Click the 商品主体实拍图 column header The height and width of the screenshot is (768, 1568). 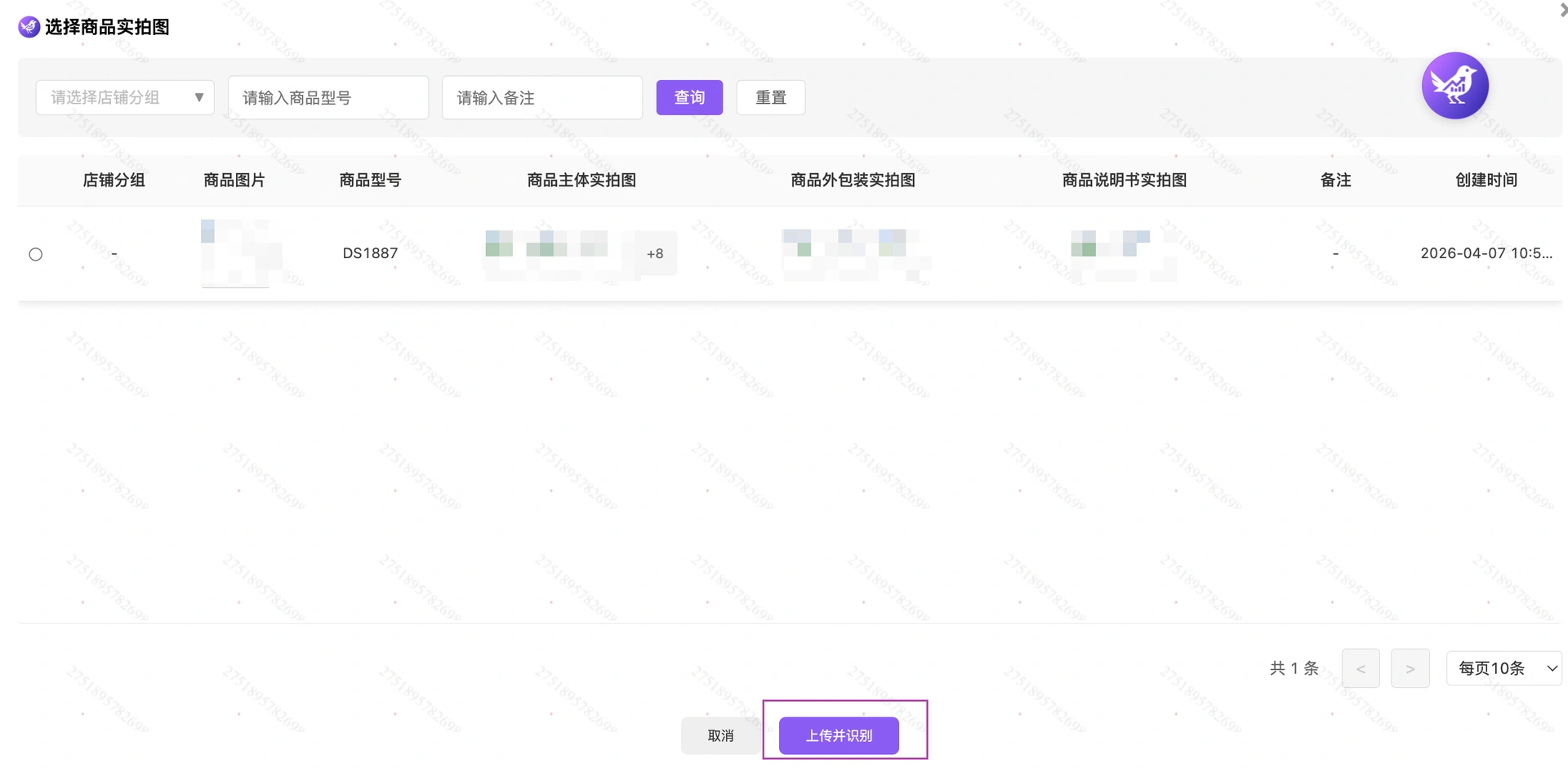tap(581, 180)
